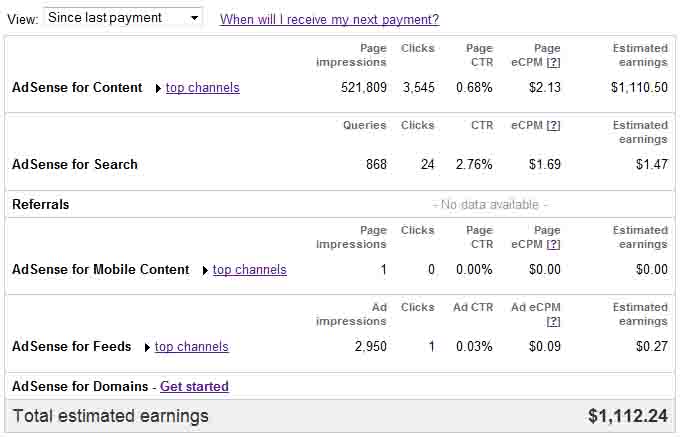This screenshot has height=437, width=680.
Task: Click Content estimated earnings $1,110.50
Action: coord(639,88)
